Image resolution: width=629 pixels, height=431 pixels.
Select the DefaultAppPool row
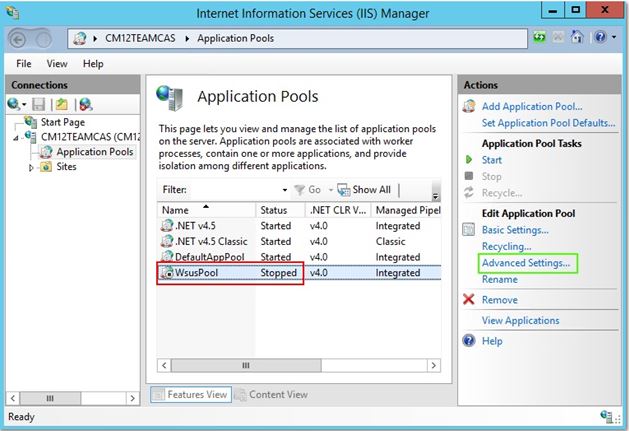click(299, 257)
